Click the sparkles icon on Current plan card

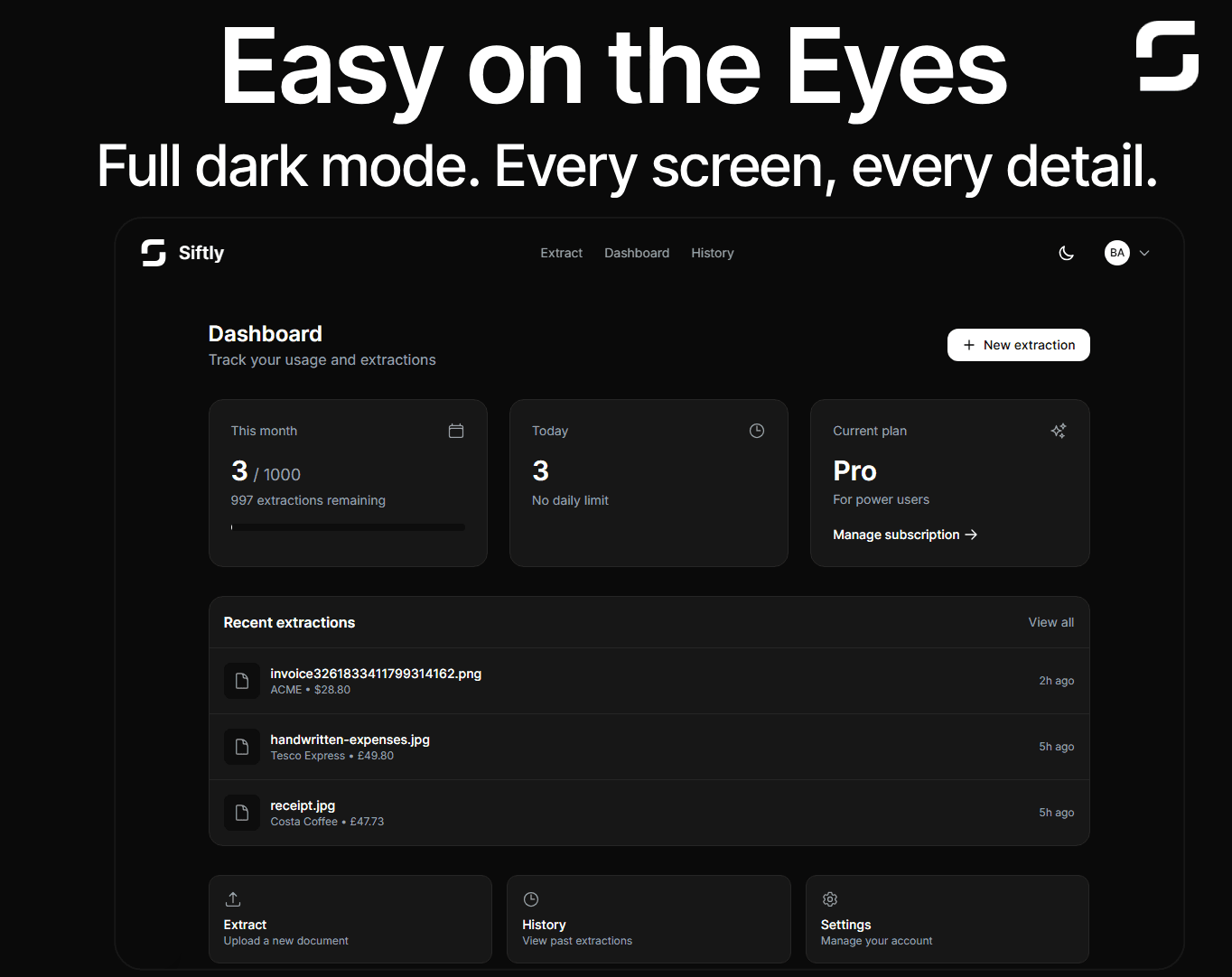click(1058, 431)
